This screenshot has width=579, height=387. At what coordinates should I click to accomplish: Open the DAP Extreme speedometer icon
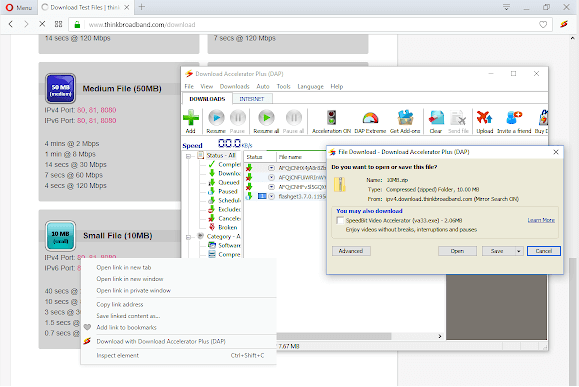click(x=370, y=118)
